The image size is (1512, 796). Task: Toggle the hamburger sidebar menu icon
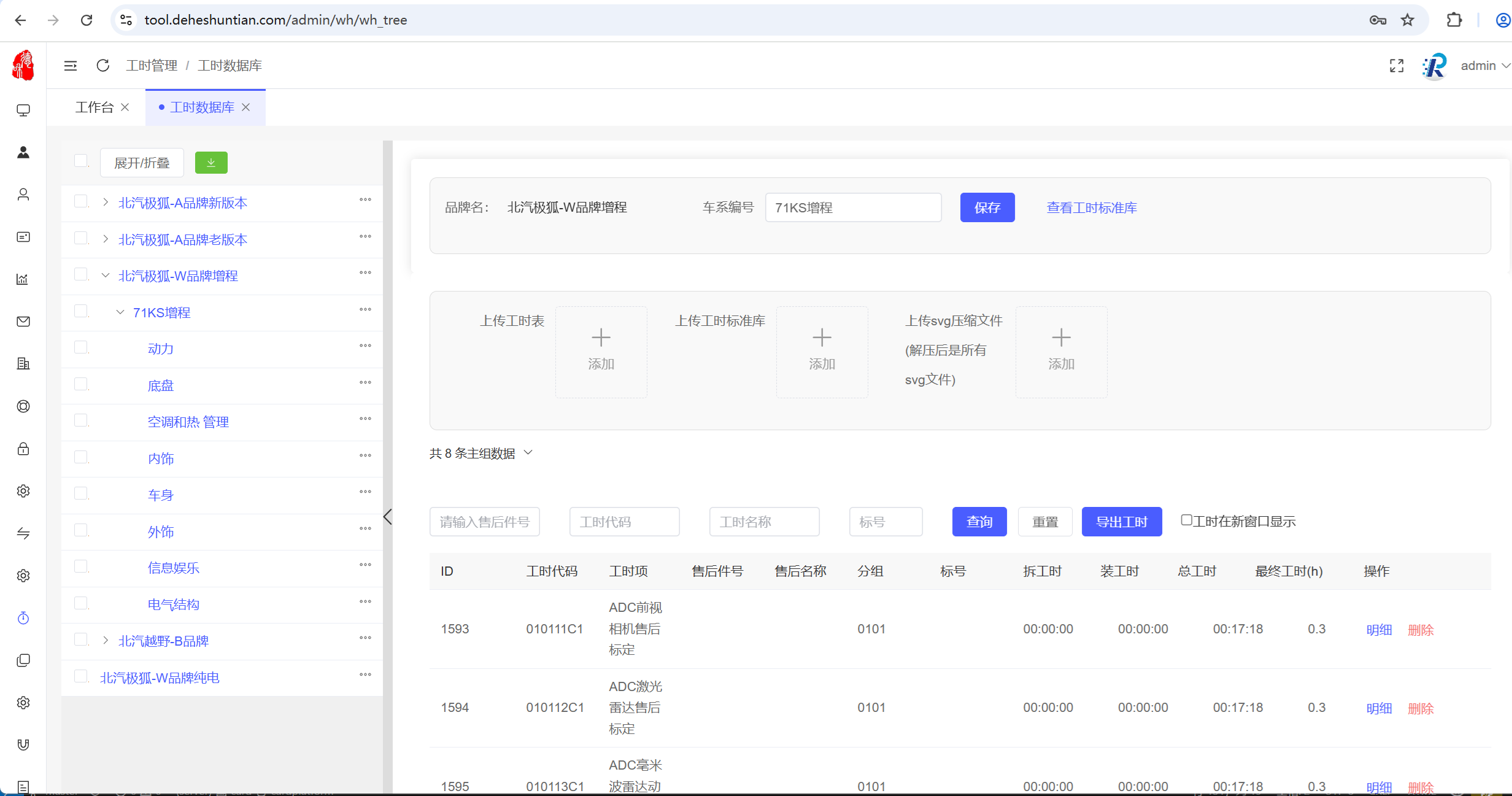[71, 65]
